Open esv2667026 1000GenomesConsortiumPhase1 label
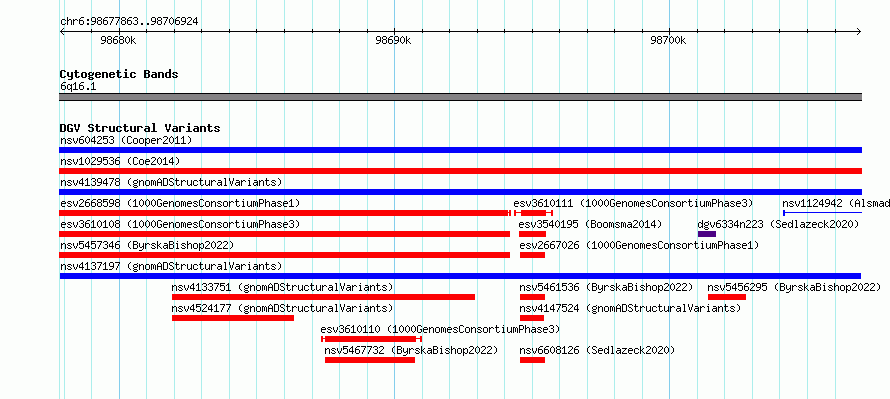The image size is (890, 399). (x=639, y=245)
